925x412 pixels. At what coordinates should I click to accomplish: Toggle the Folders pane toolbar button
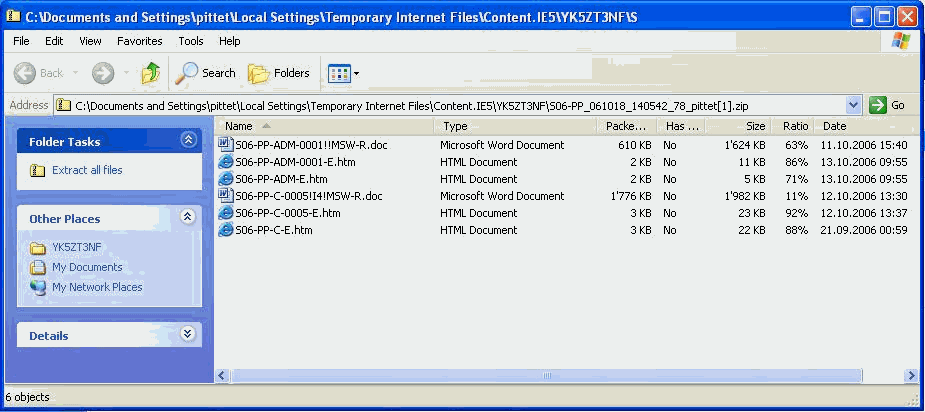(x=278, y=73)
